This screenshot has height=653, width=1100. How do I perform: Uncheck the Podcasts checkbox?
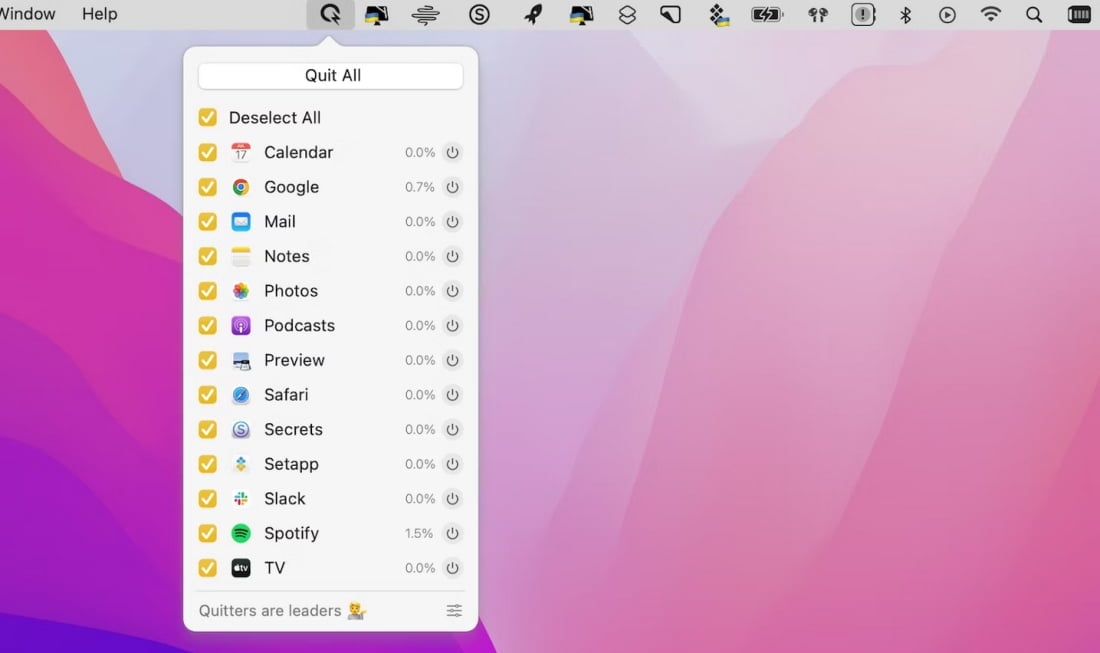(208, 325)
